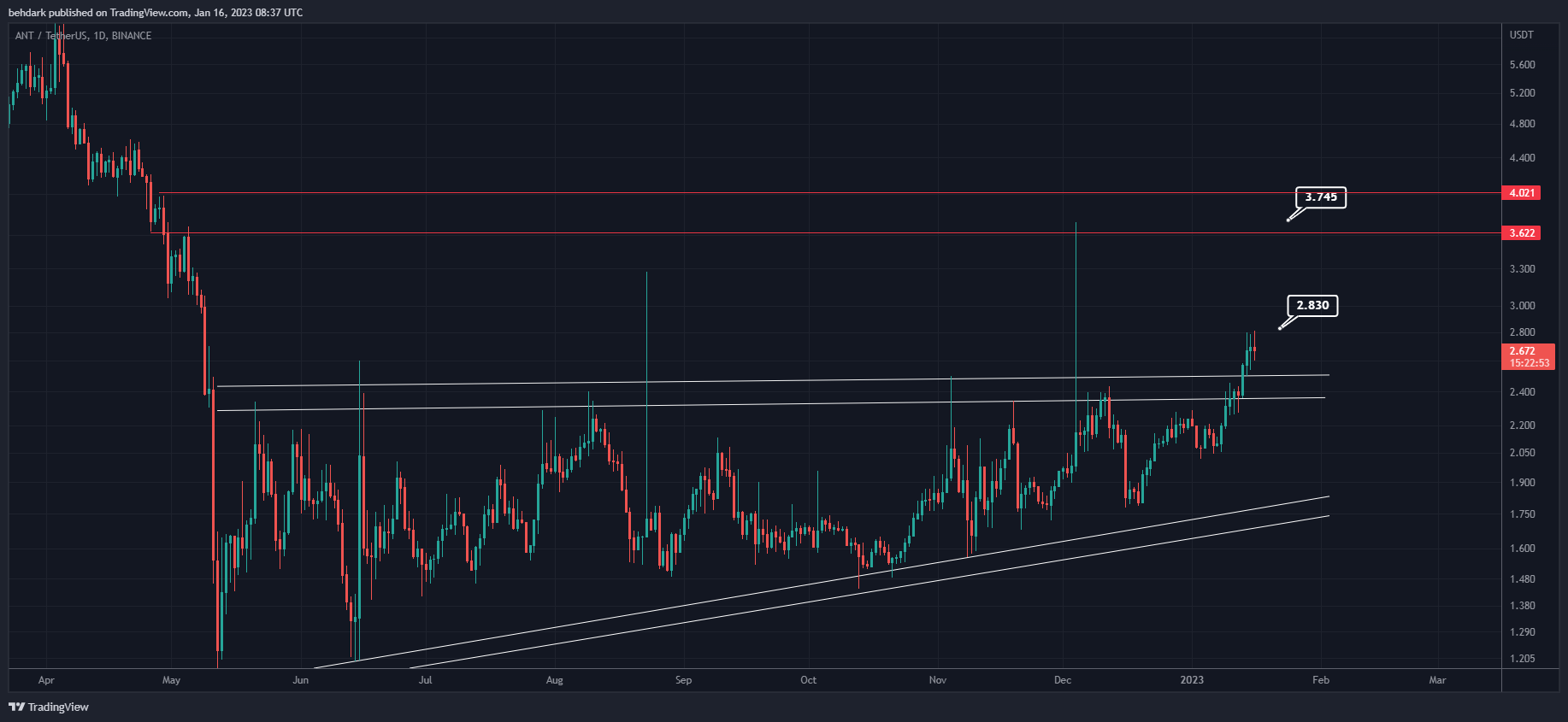
Task: Click the May label on time axis
Action: pos(171,680)
